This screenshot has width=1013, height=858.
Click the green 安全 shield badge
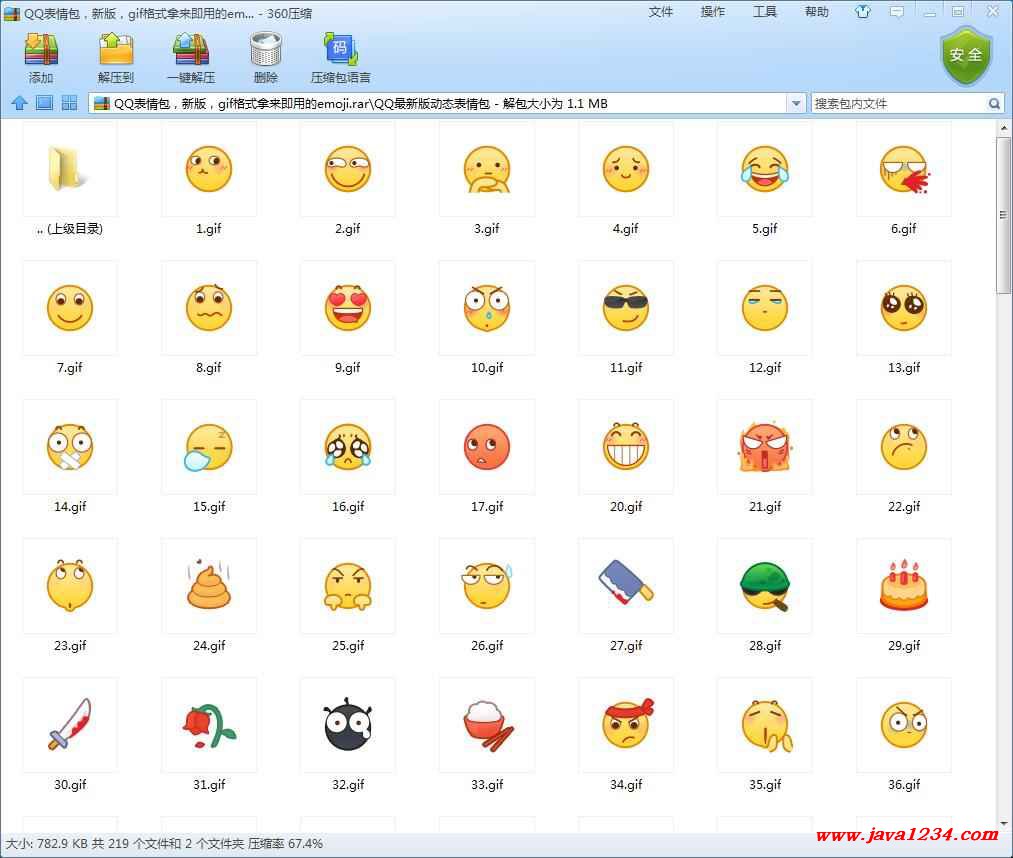966,56
